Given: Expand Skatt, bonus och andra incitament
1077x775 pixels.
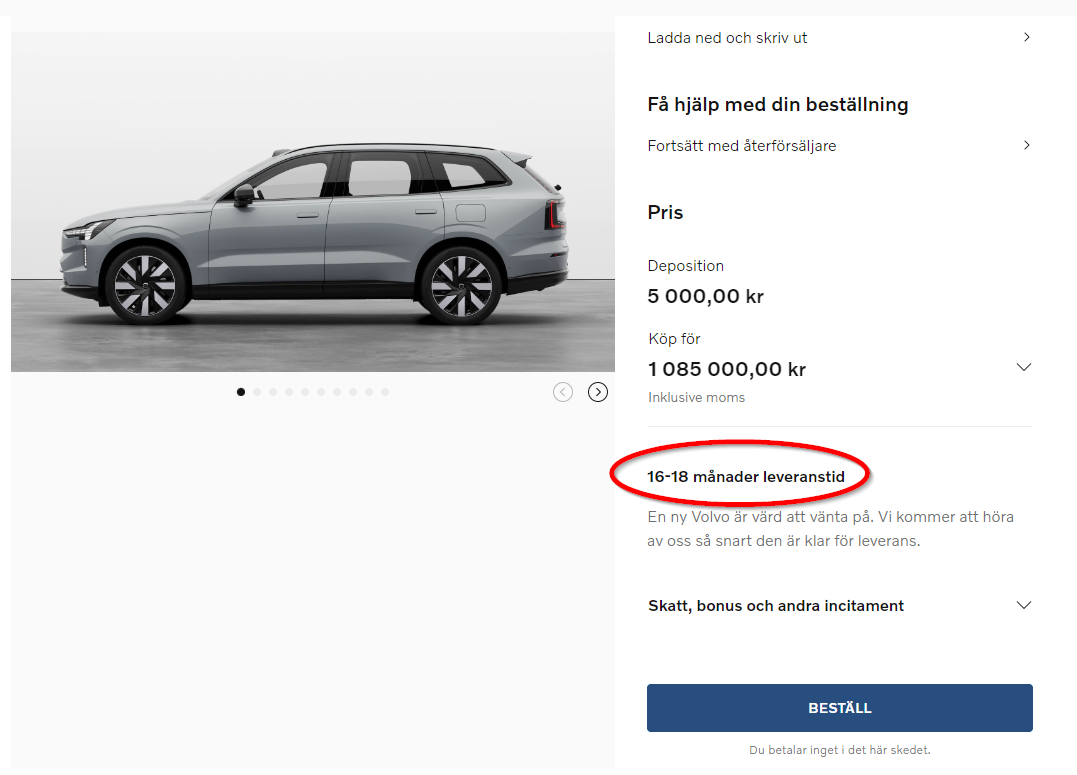Looking at the screenshot, I should pyautogui.click(x=1023, y=605).
